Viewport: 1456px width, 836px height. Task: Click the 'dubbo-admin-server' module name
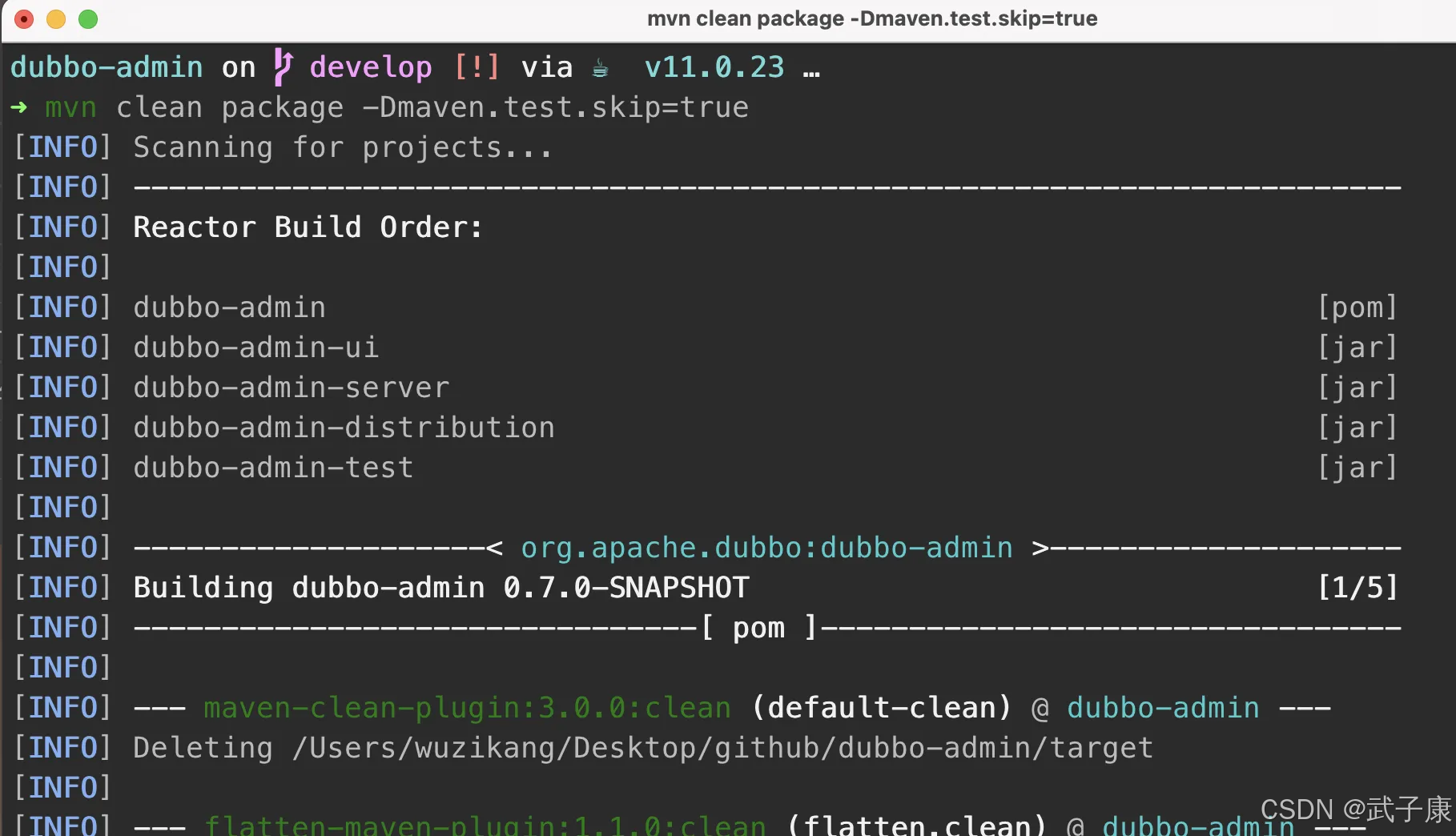point(292,388)
